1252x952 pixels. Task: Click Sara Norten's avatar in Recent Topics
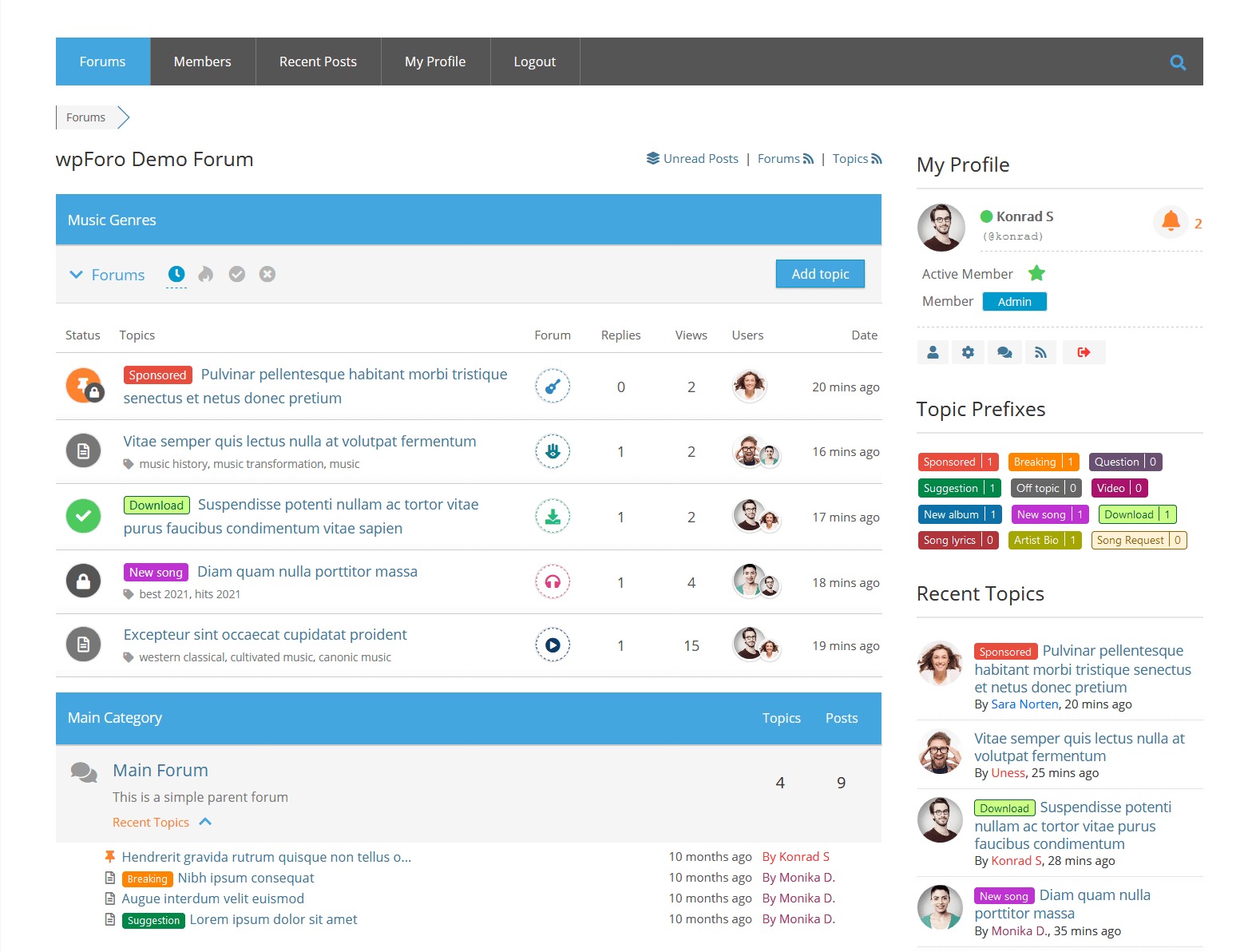coord(941,663)
